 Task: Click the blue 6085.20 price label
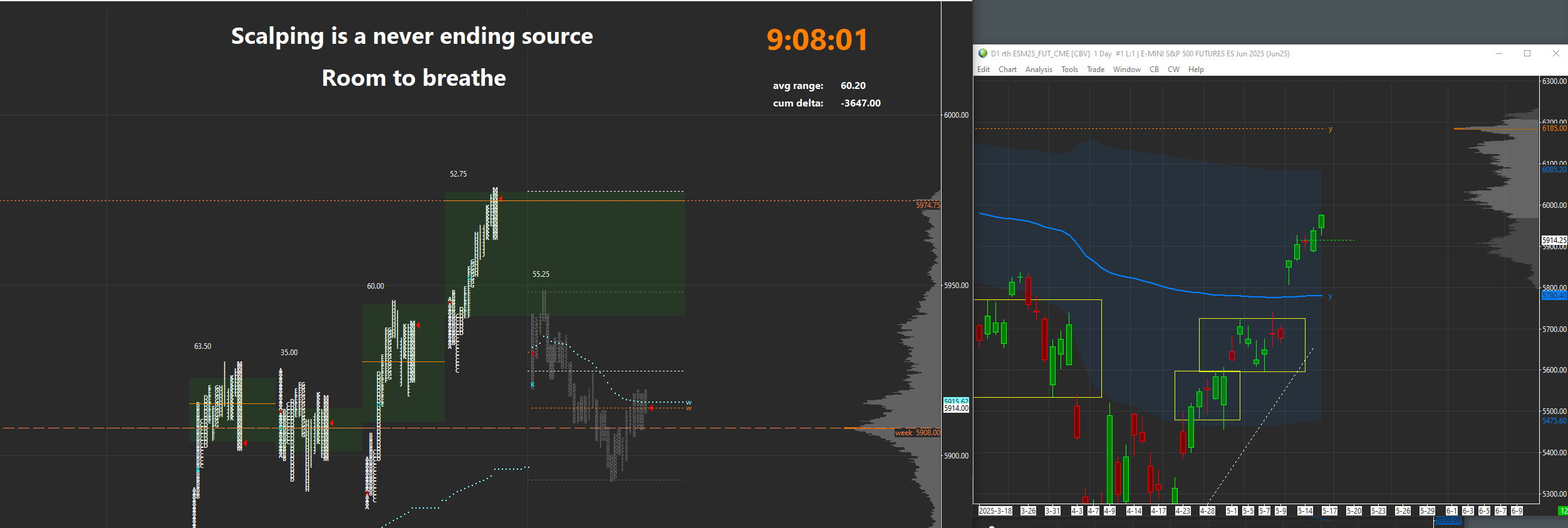click(x=1554, y=170)
